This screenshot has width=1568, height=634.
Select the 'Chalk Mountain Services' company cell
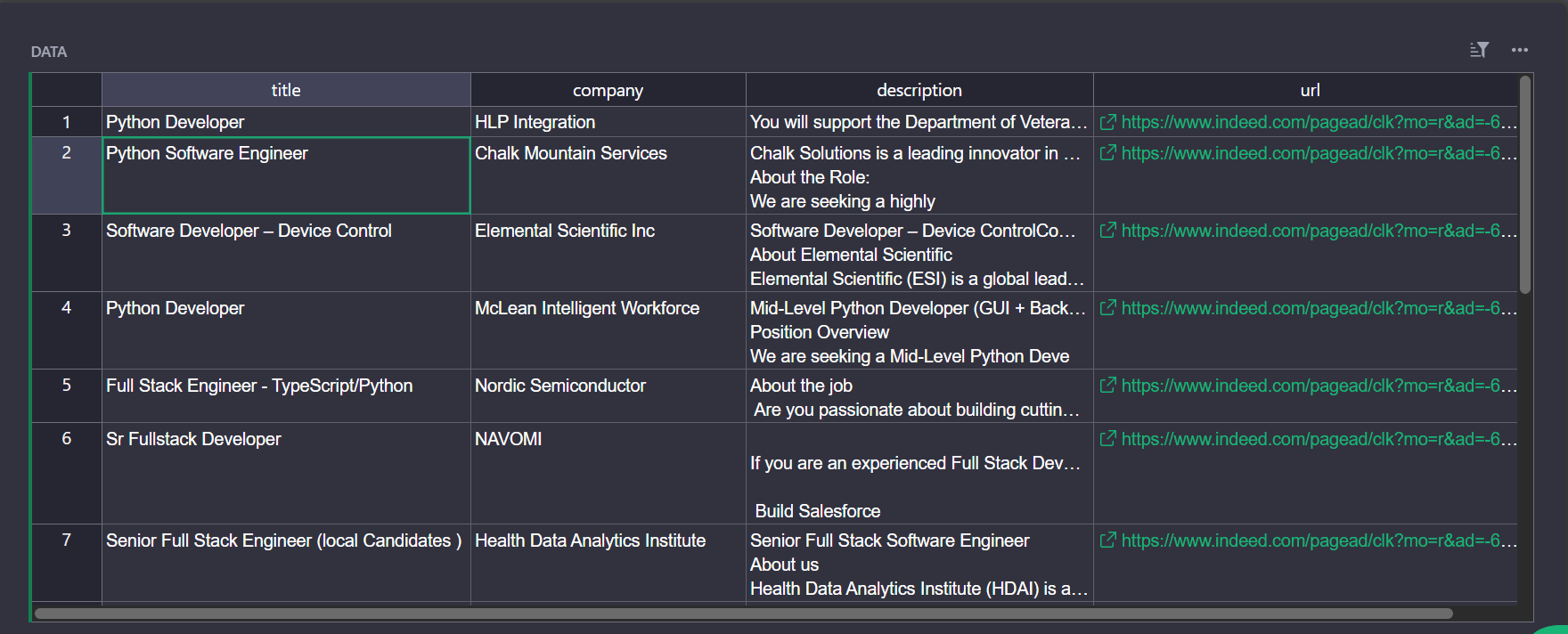608,175
